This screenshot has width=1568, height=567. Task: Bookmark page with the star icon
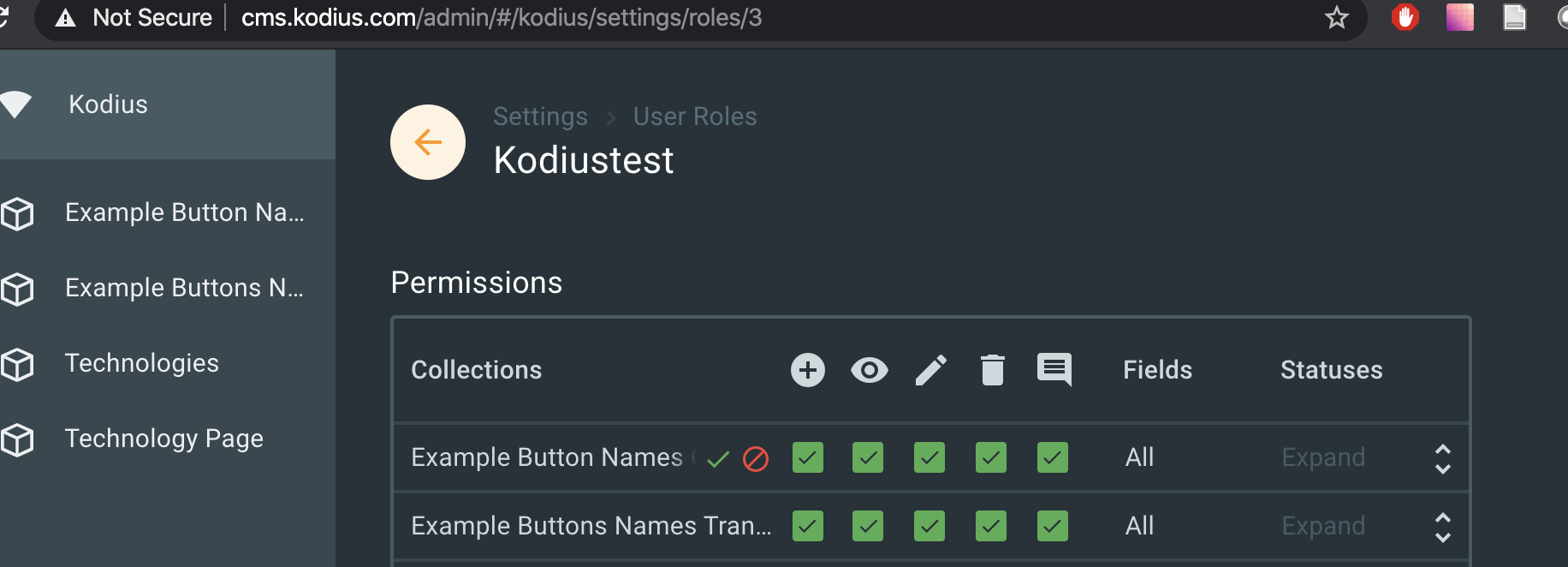[1336, 17]
